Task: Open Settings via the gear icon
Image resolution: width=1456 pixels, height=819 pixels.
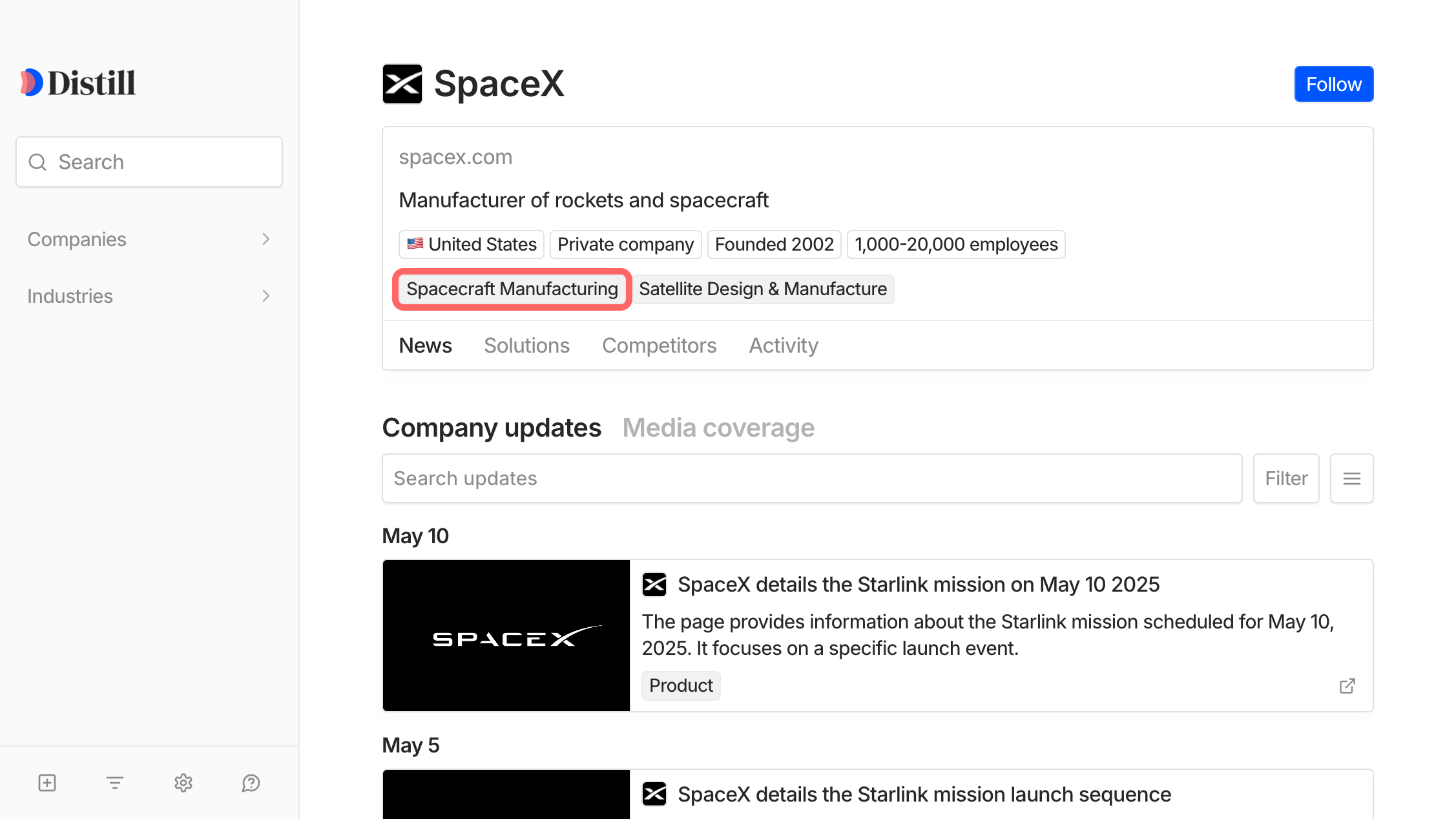Action: coord(183,782)
